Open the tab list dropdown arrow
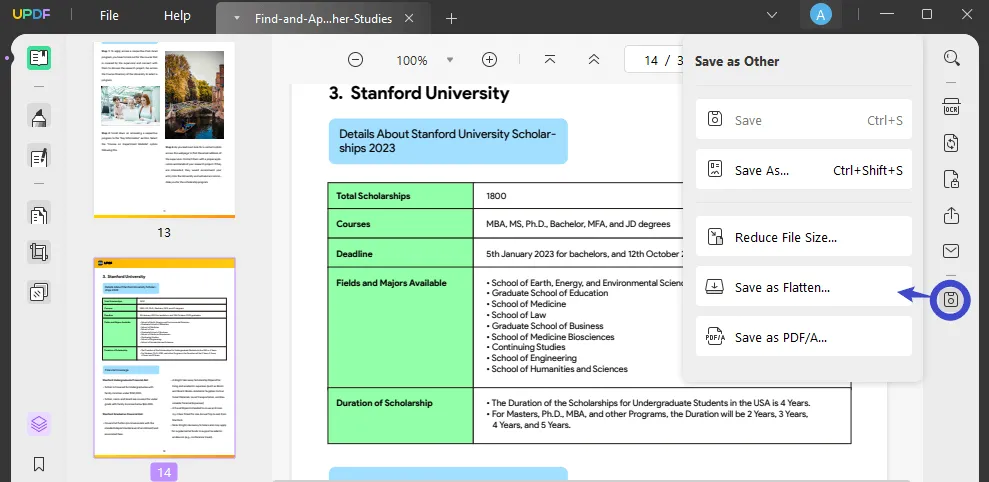Viewport: 989px width, 482px height. (236, 18)
